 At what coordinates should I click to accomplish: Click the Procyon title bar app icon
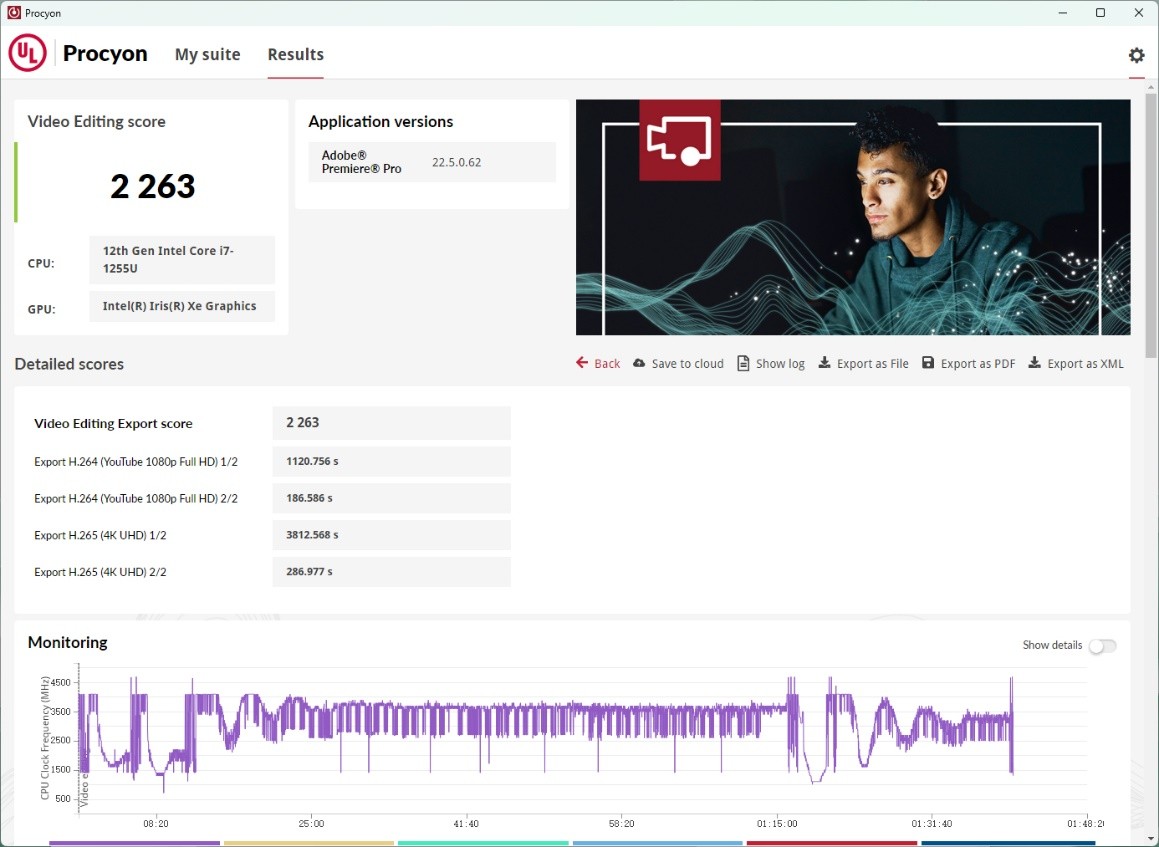[13, 13]
